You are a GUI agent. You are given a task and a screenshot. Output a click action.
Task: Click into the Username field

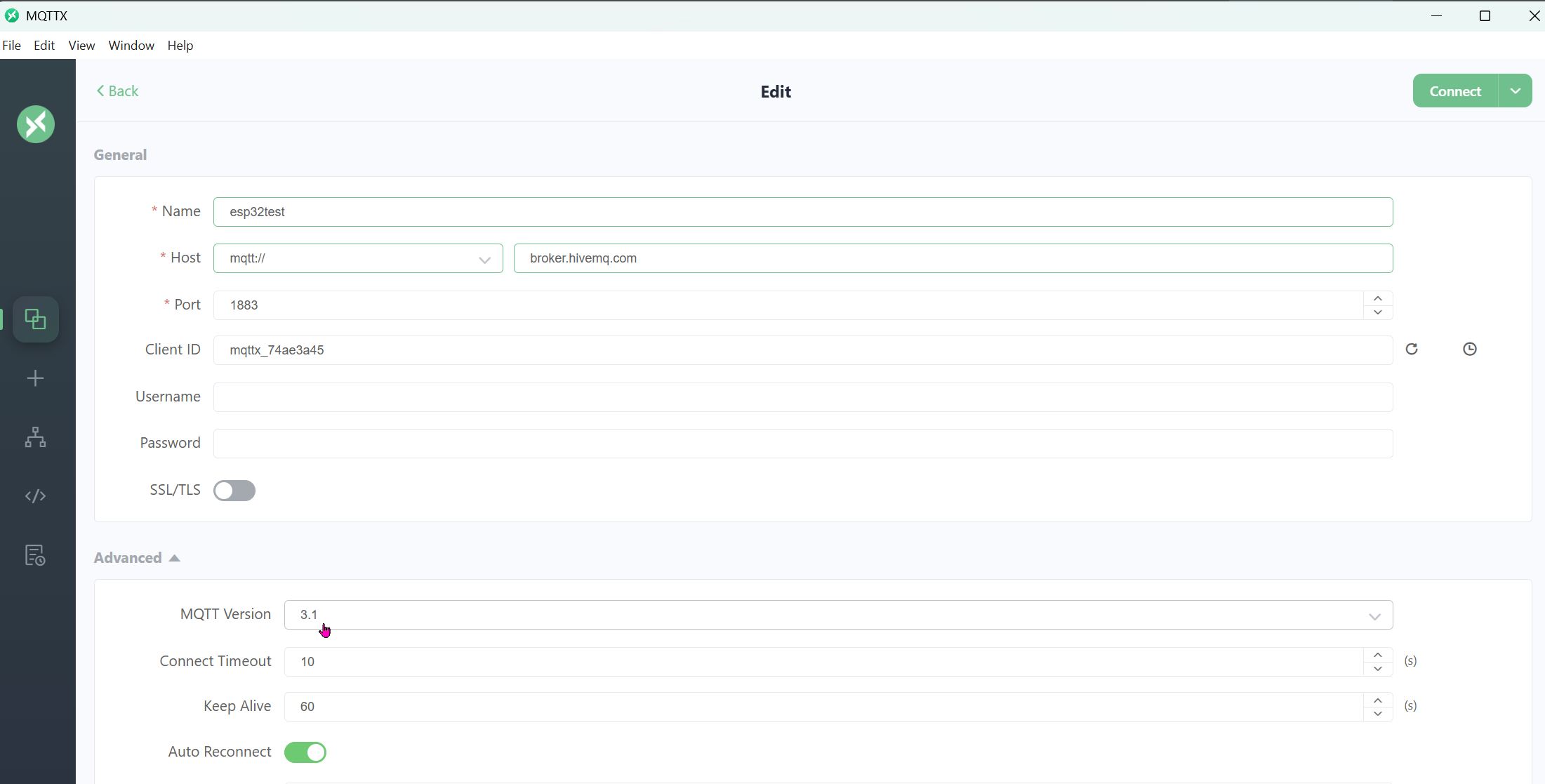(802, 397)
